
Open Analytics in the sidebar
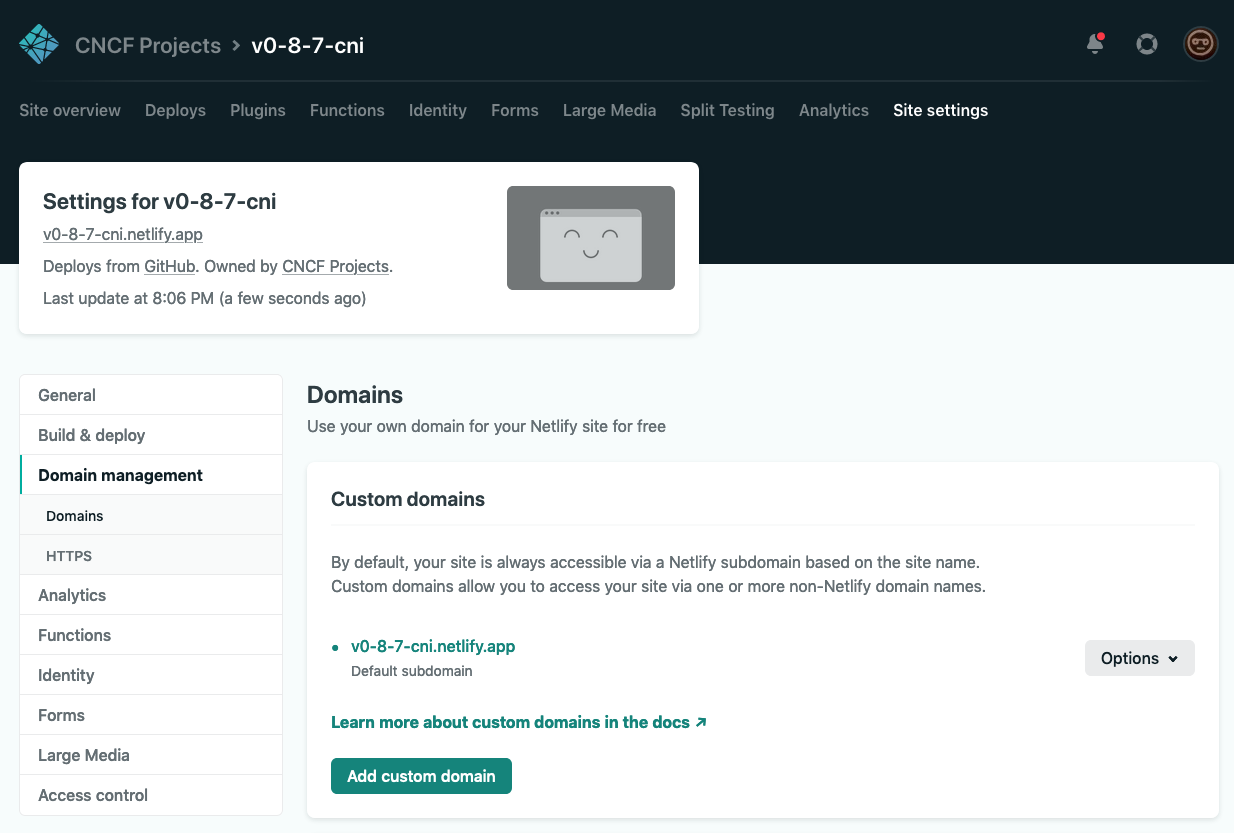tap(151, 595)
